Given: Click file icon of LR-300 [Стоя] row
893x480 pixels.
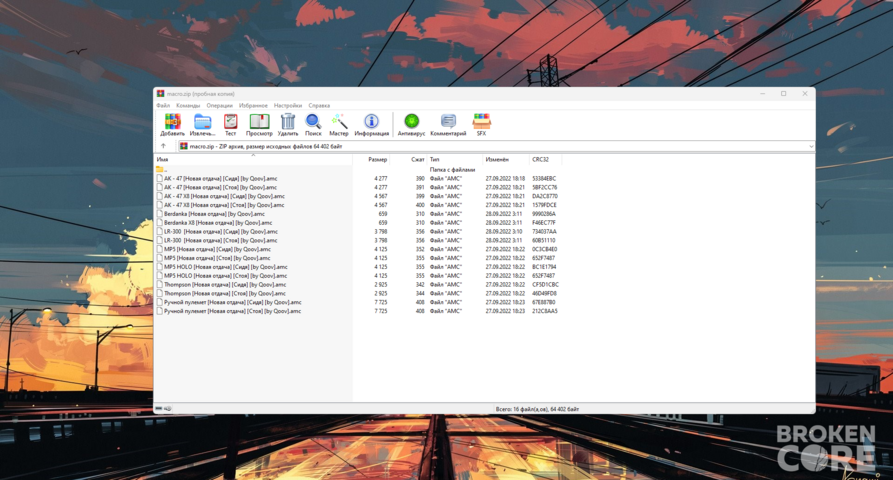Looking at the screenshot, I should [159, 240].
